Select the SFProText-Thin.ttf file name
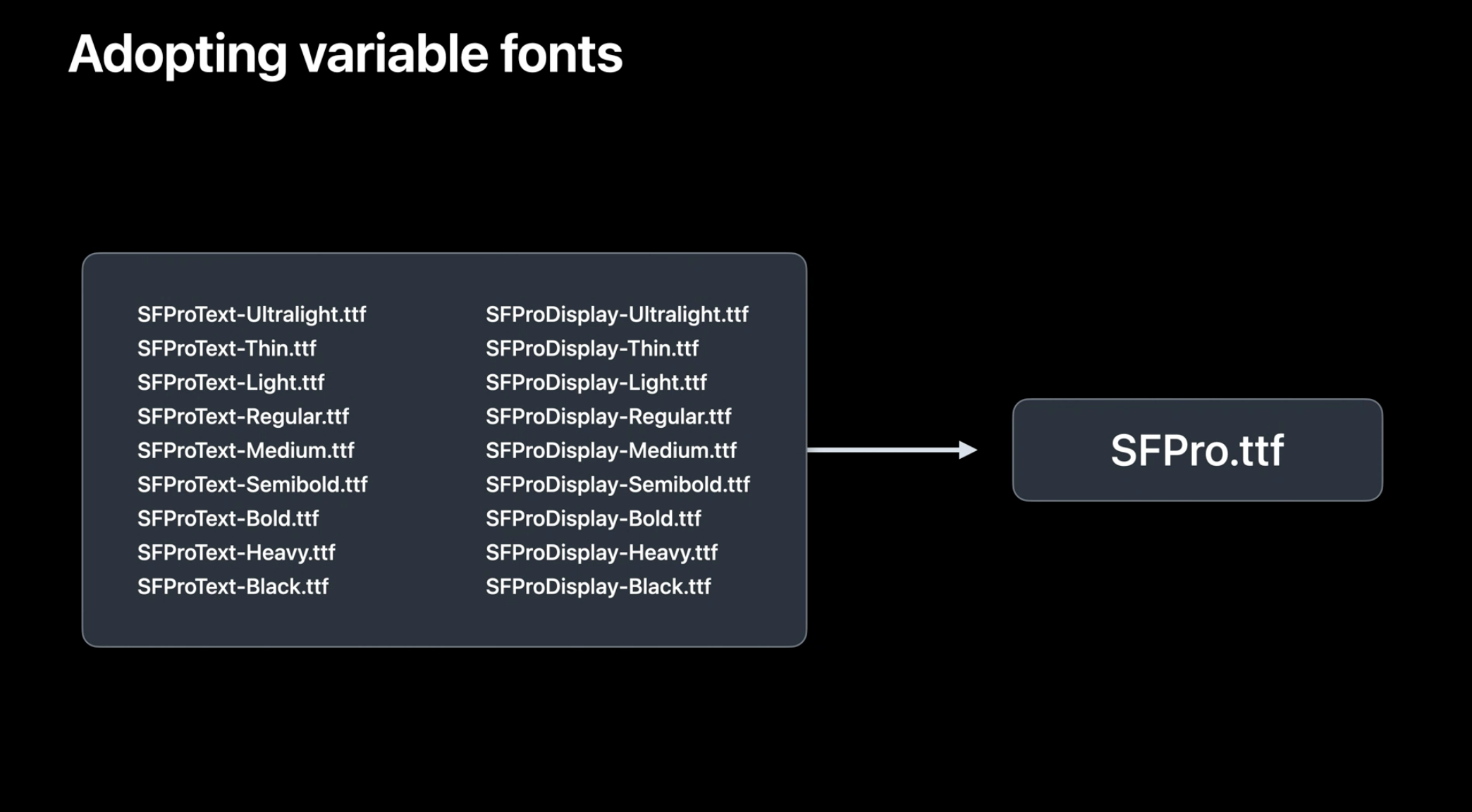 (x=227, y=348)
